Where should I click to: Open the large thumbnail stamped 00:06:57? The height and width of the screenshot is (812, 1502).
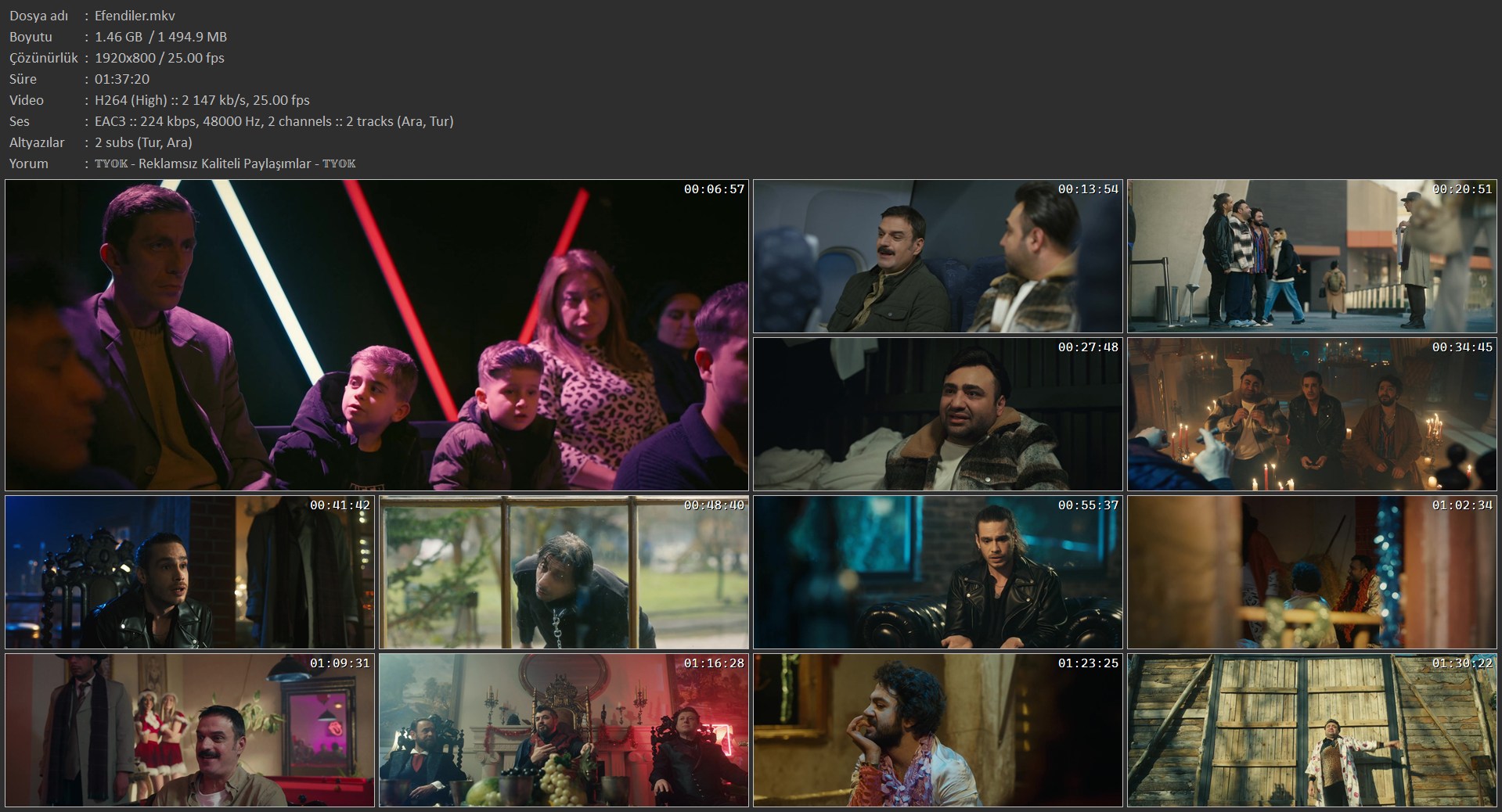pyautogui.click(x=376, y=335)
